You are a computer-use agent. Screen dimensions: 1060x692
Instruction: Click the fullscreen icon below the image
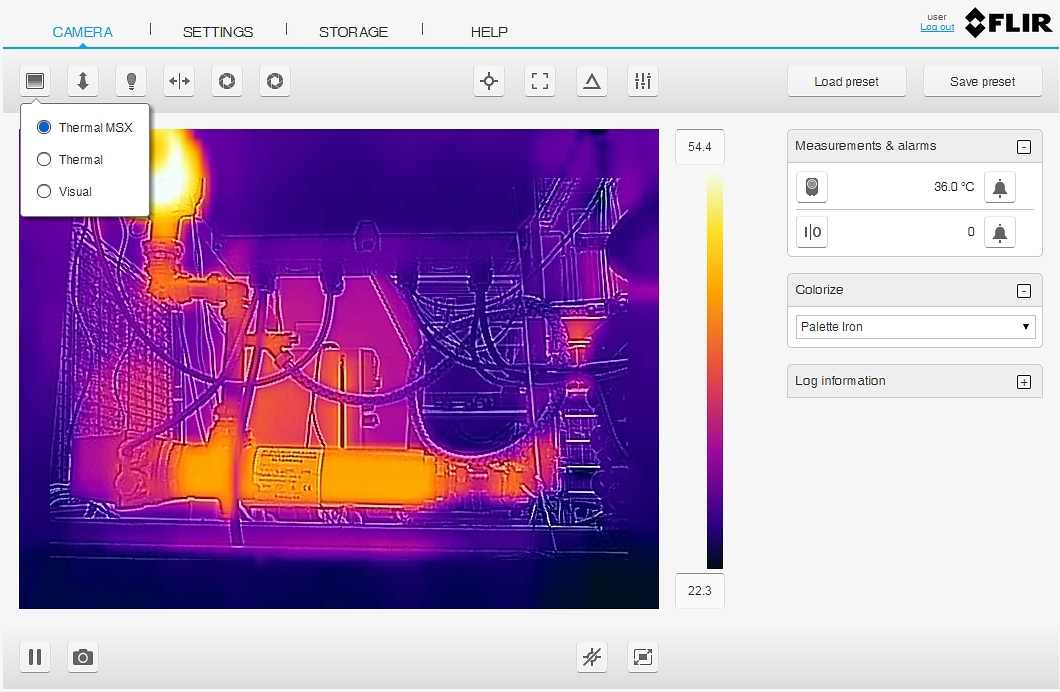click(643, 657)
